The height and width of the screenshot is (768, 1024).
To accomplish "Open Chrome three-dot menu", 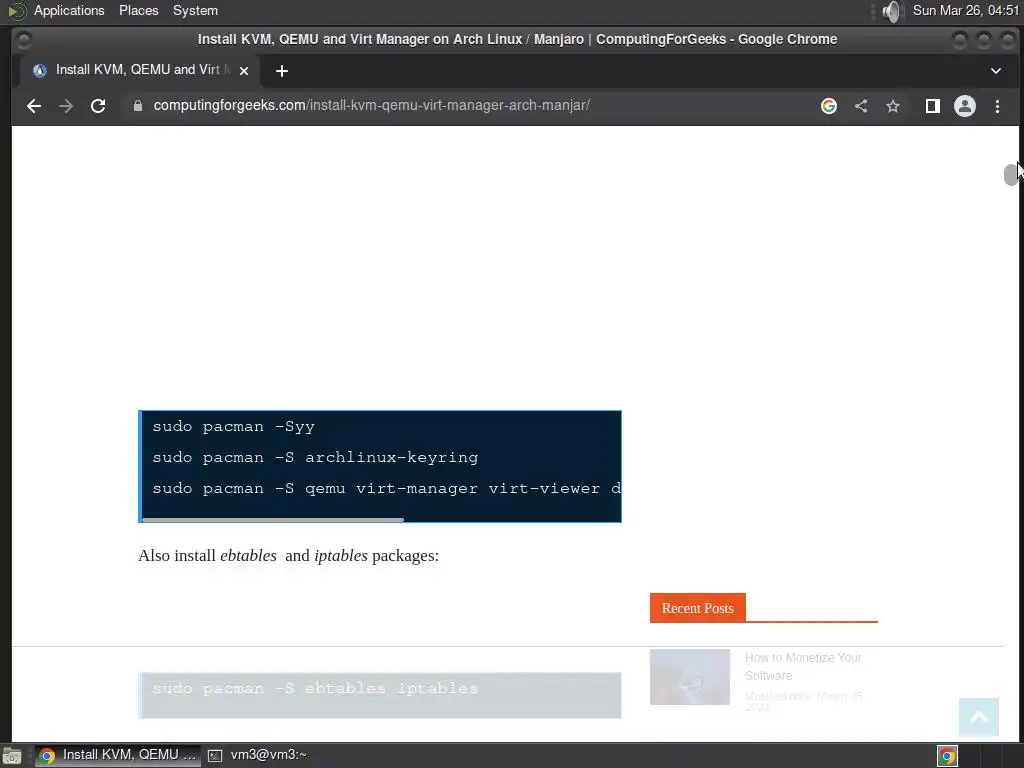I will (997, 106).
